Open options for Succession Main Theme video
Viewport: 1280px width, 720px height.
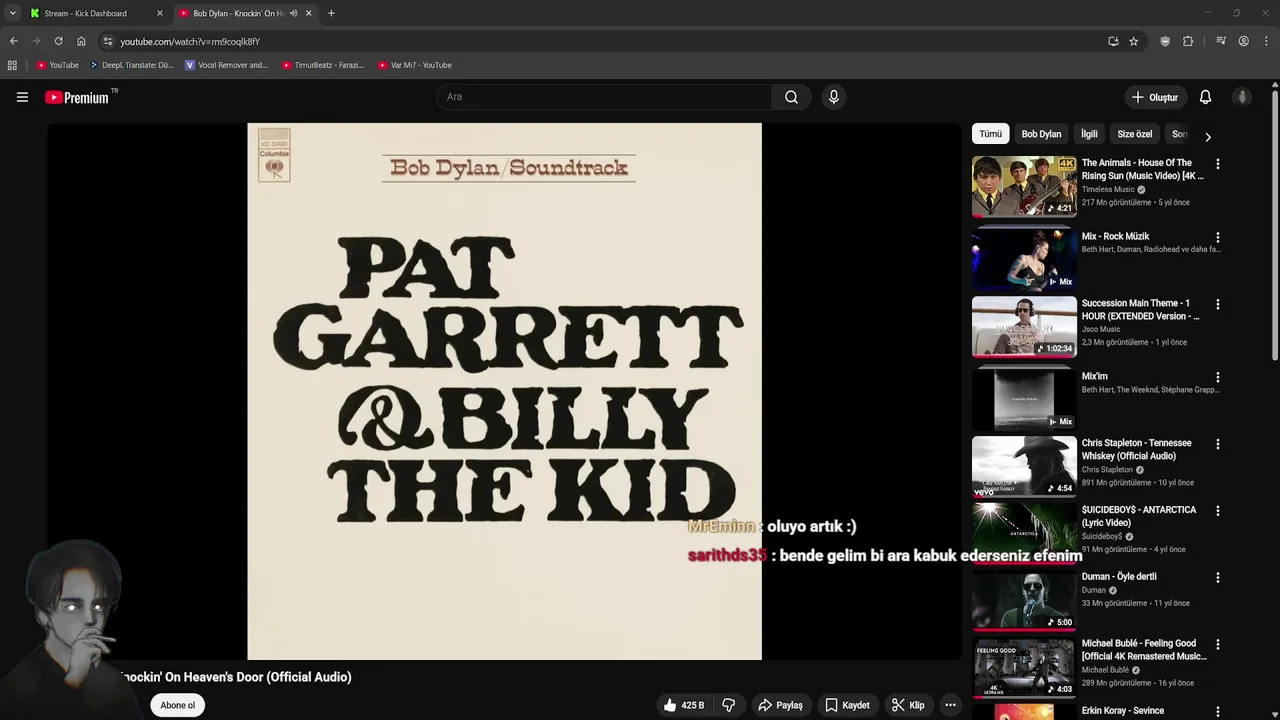[x=1217, y=304]
